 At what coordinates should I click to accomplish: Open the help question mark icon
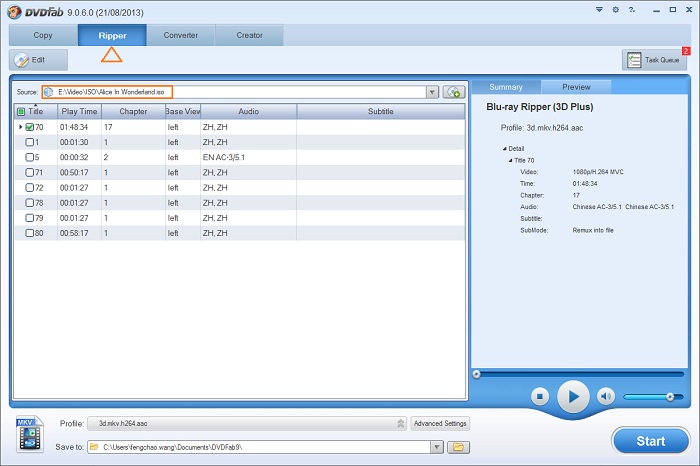click(x=632, y=9)
